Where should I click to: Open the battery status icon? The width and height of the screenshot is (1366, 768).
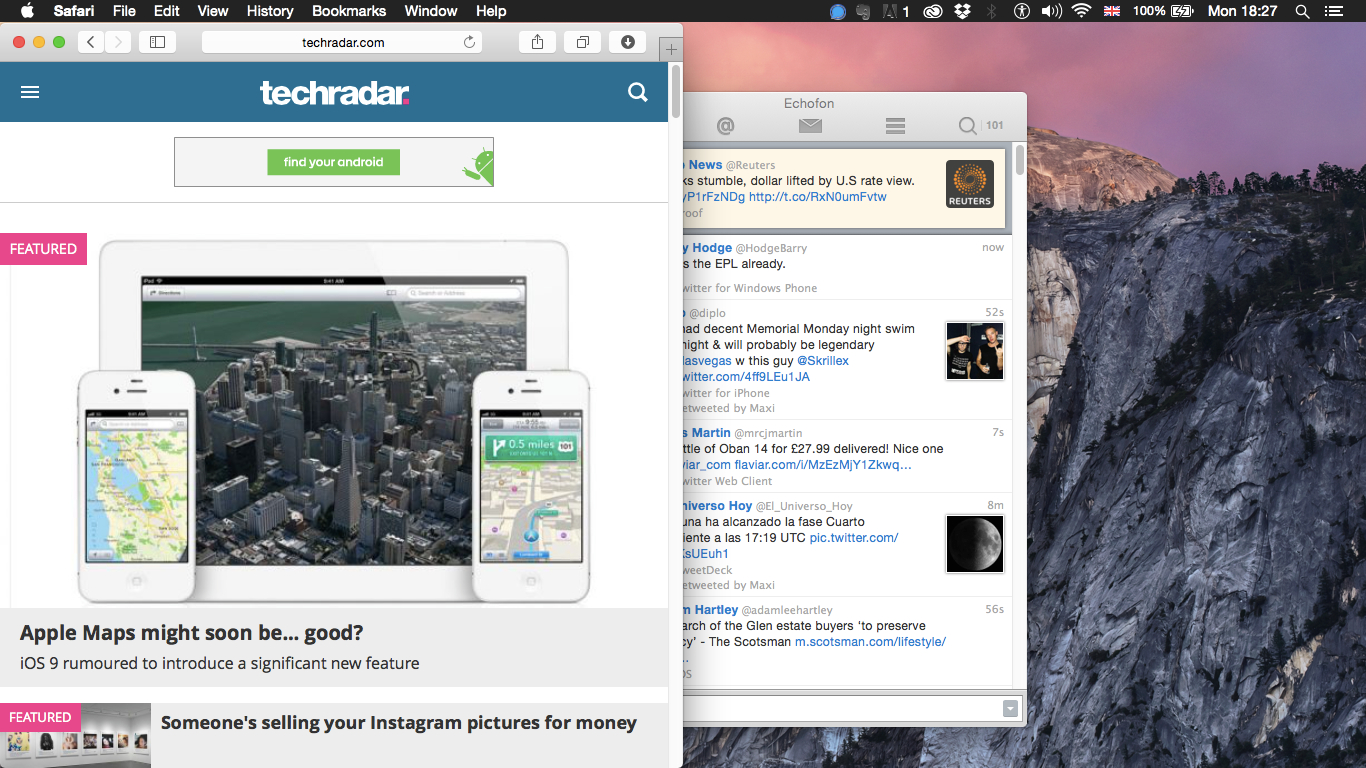[x=1183, y=11]
